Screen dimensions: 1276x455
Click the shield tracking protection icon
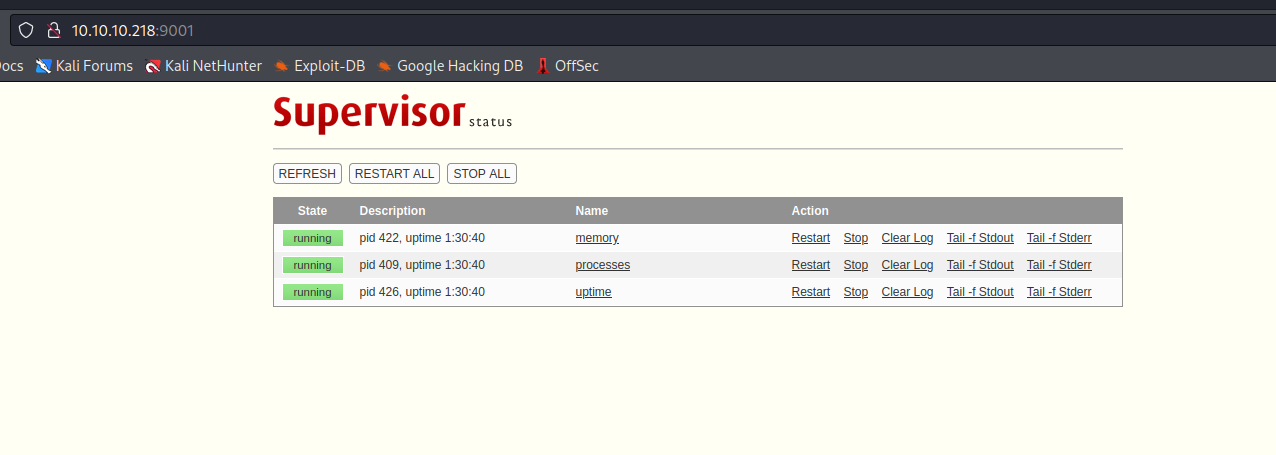27,30
